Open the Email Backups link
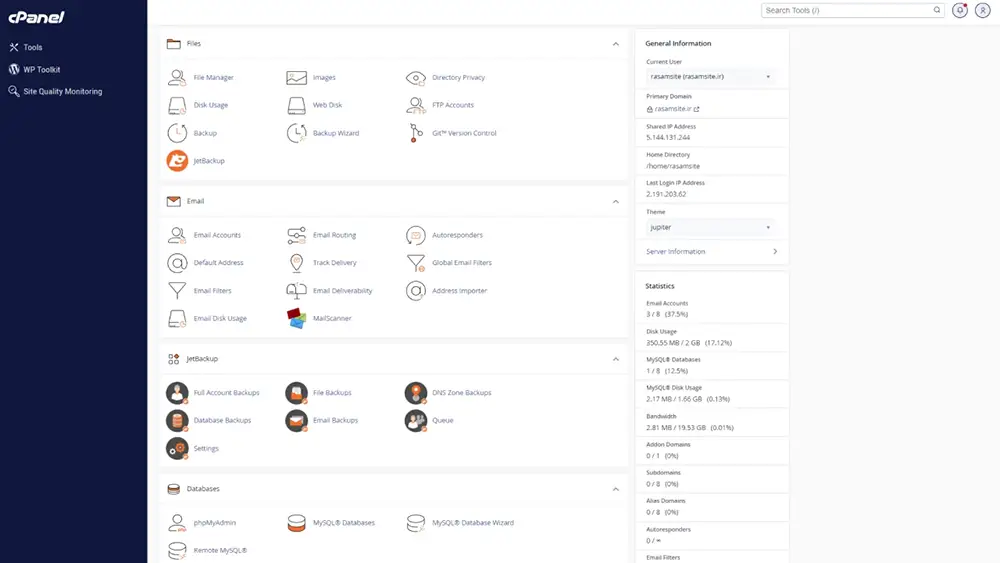 click(x=335, y=420)
